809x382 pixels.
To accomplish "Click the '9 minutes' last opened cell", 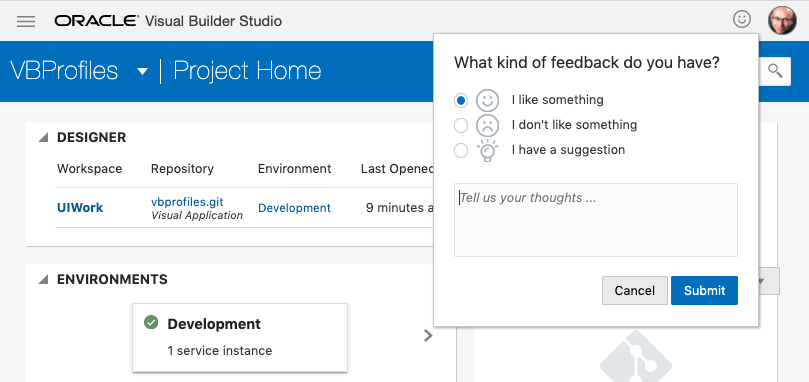I will coord(400,208).
